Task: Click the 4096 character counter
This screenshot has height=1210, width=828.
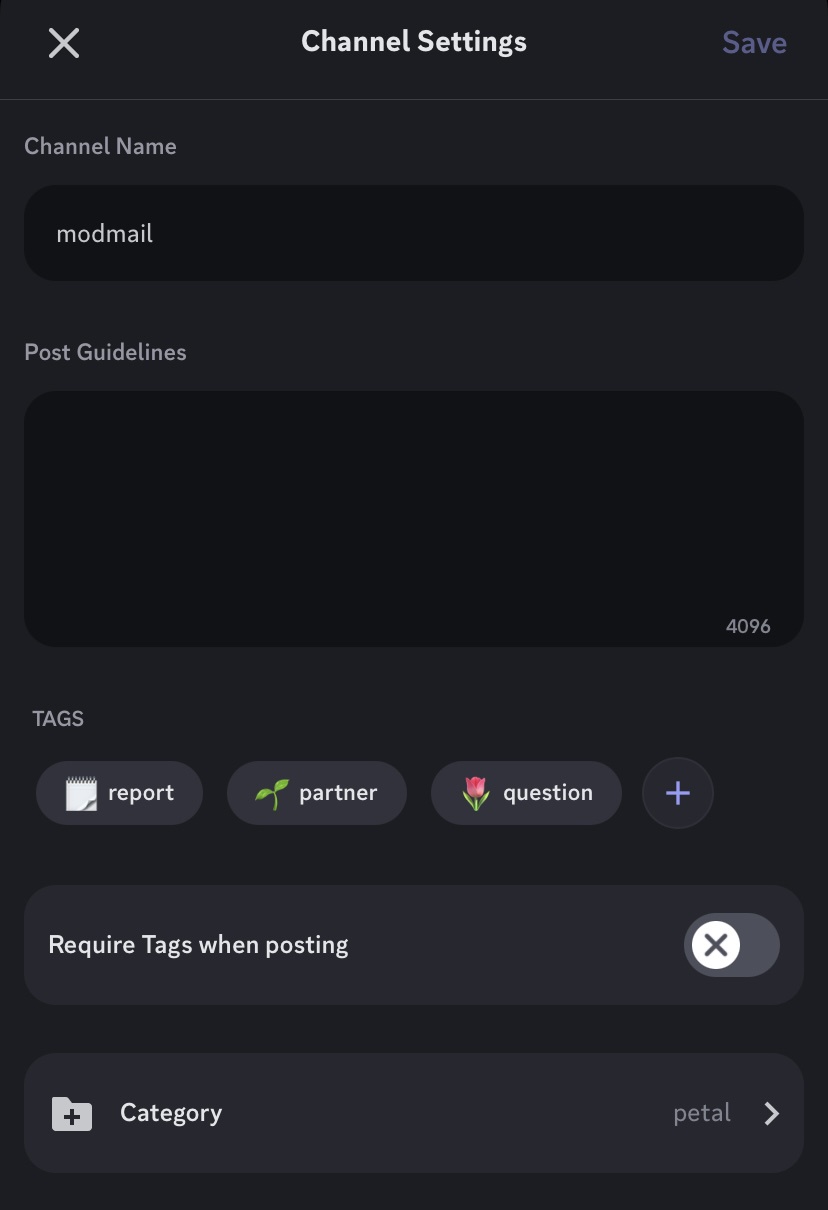Action: (x=748, y=627)
